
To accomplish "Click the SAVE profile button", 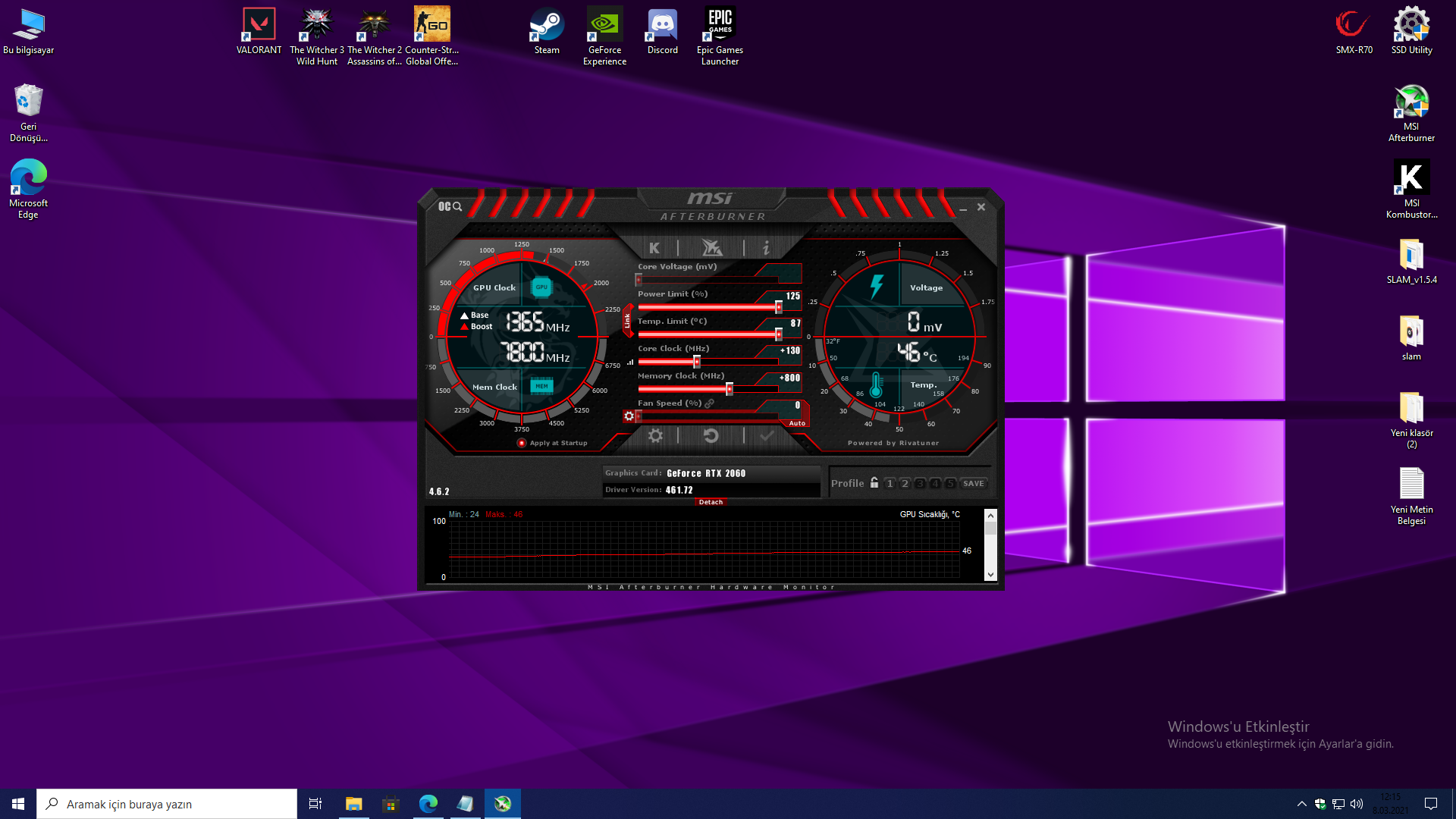I will pyautogui.click(x=973, y=484).
